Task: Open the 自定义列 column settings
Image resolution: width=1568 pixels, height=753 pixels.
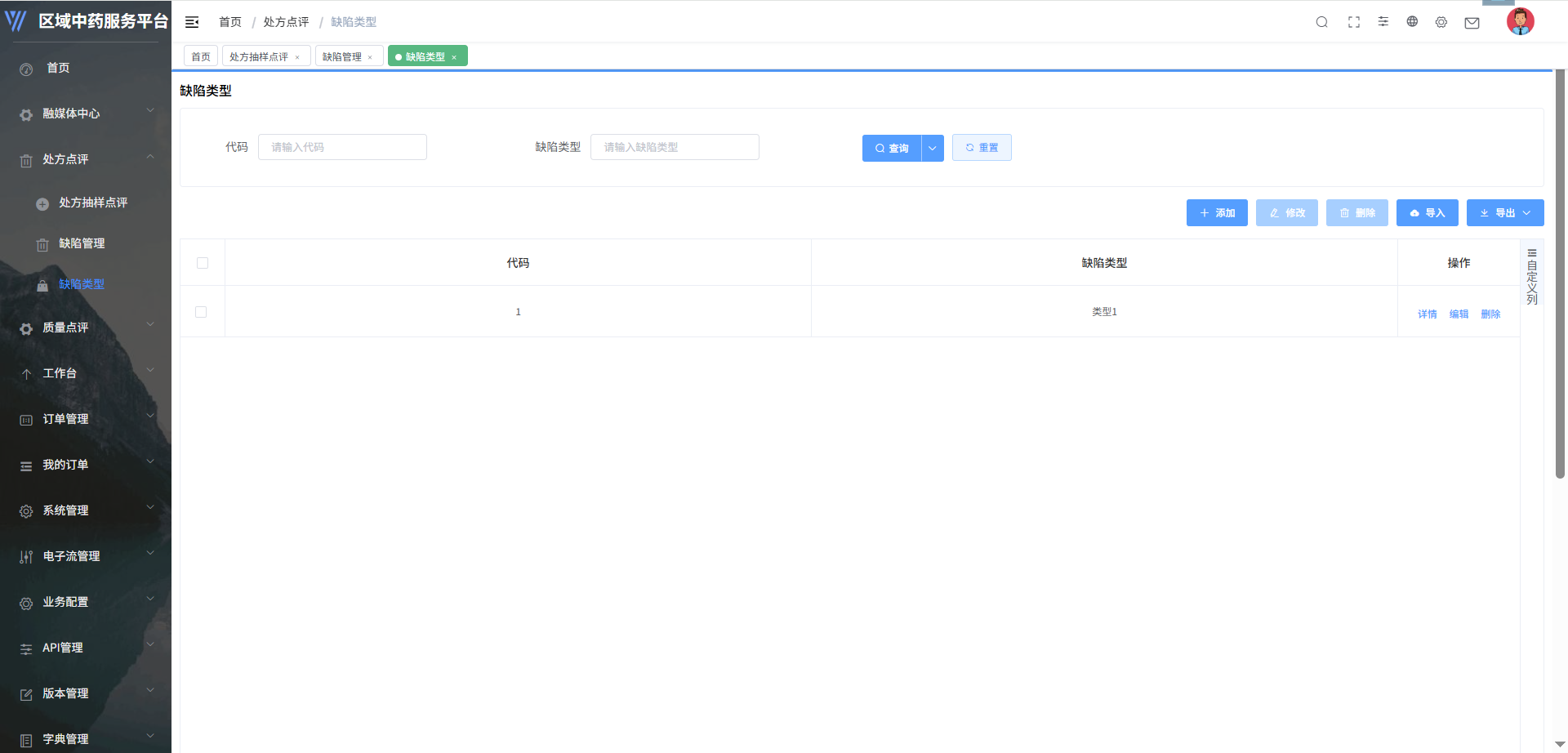Action: click(x=1532, y=277)
